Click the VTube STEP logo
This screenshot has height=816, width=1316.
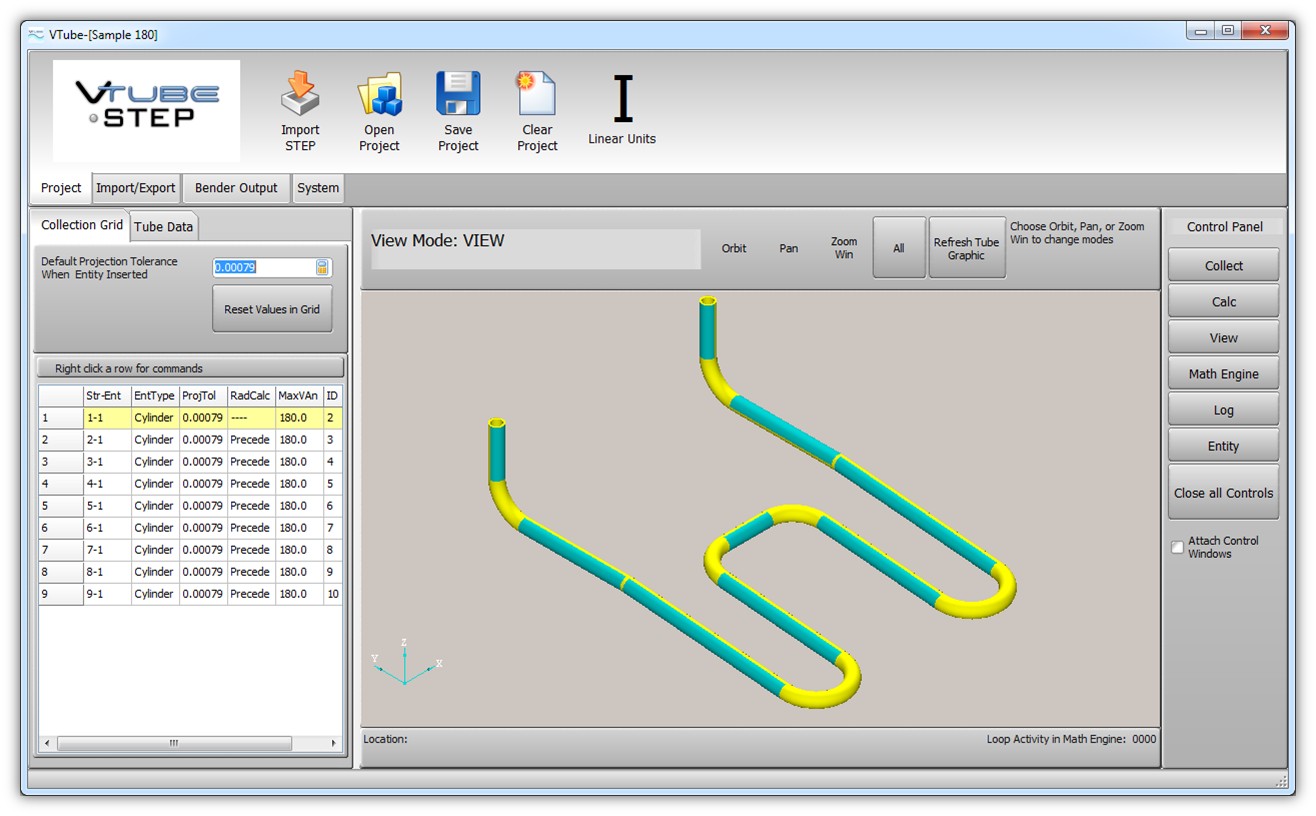[146, 109]
